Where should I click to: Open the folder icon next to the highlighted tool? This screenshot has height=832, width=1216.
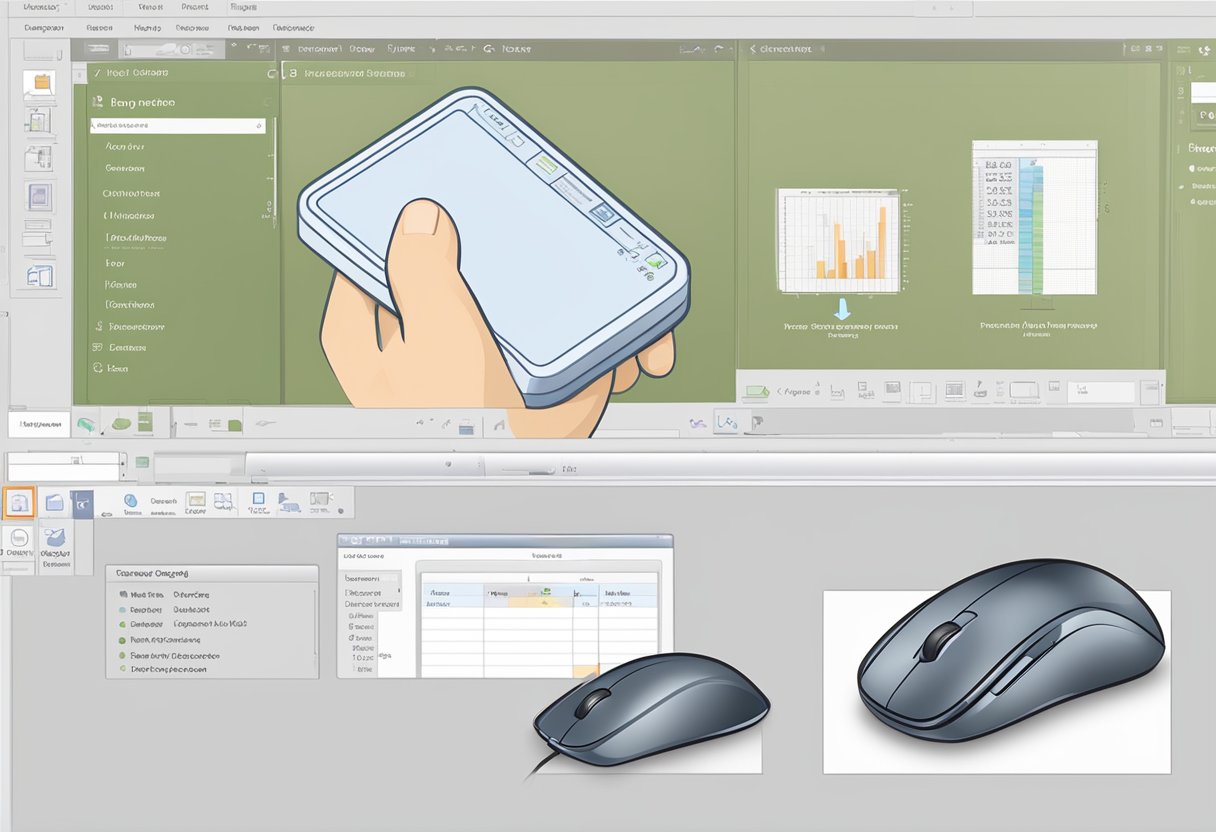click(x=55, y=503)
